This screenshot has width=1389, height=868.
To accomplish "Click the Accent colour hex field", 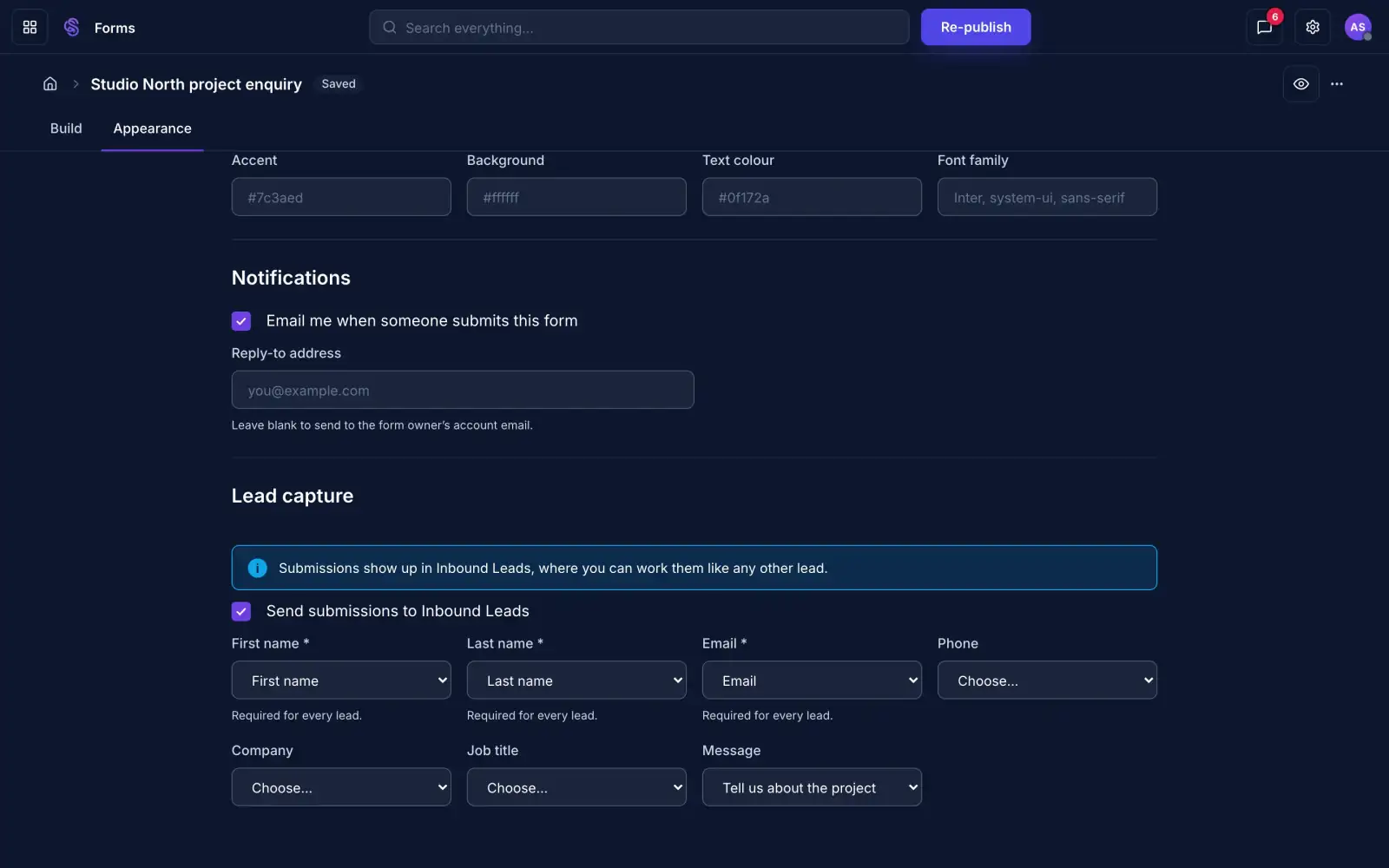I will 341,197.
